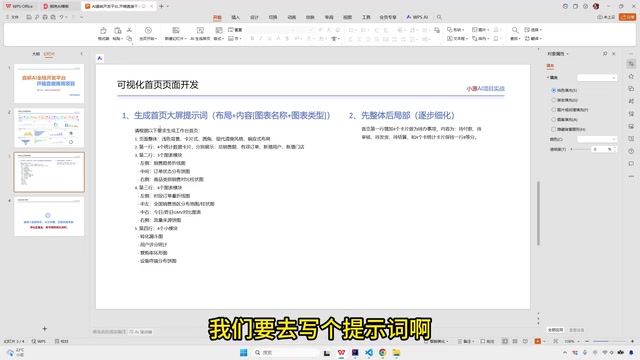Viewport: 640px width, 360px height.
Task: Select slide 1 thumbnail
Action: [49, 83]
